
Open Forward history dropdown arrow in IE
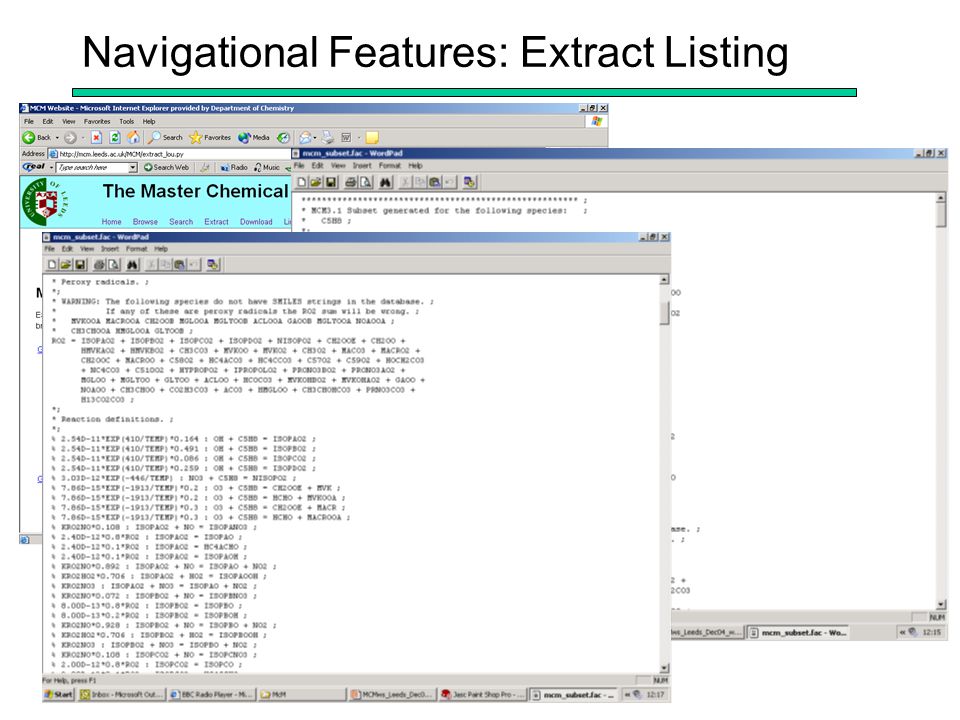click(83, 138)
